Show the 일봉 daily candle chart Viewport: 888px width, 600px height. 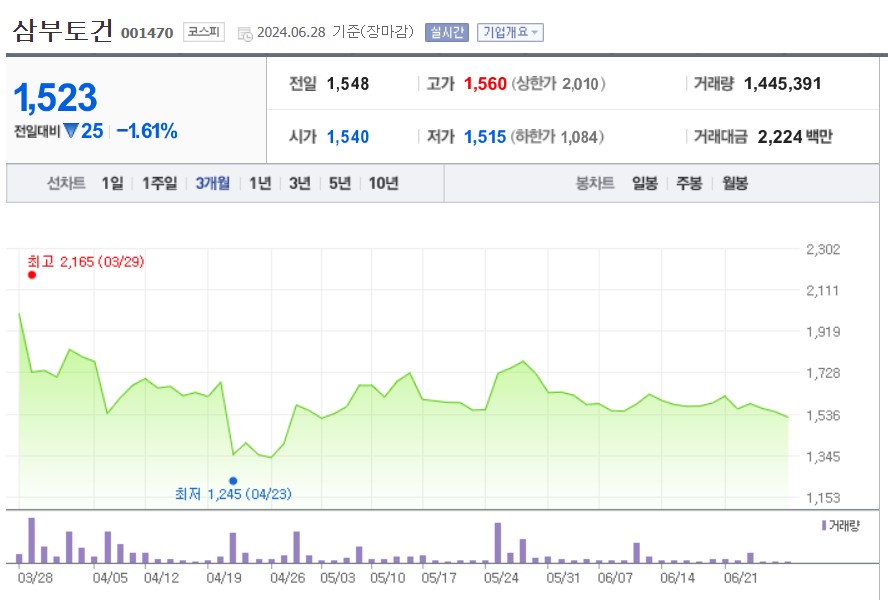645,183
